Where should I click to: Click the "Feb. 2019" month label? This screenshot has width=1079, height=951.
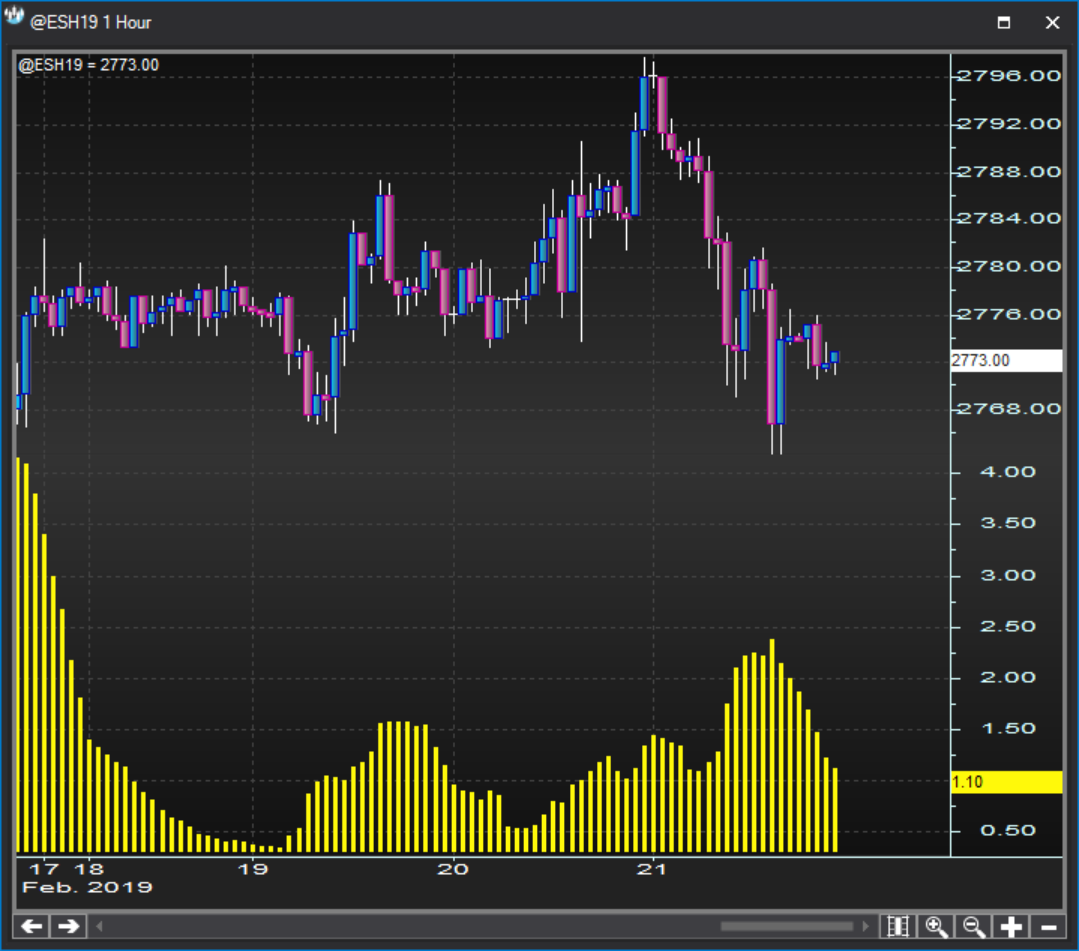coord(87,888)
